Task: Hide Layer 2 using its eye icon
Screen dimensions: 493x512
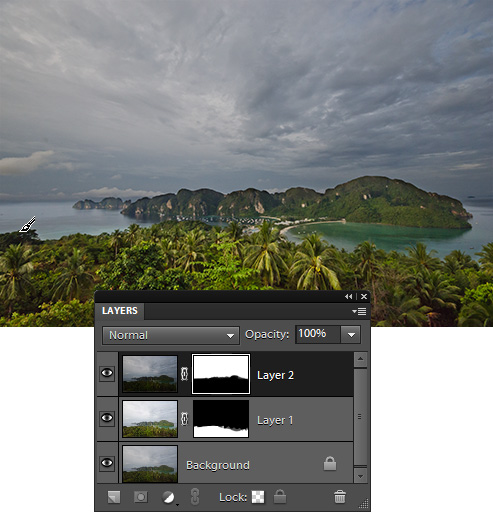Action: tap(107, 373)
